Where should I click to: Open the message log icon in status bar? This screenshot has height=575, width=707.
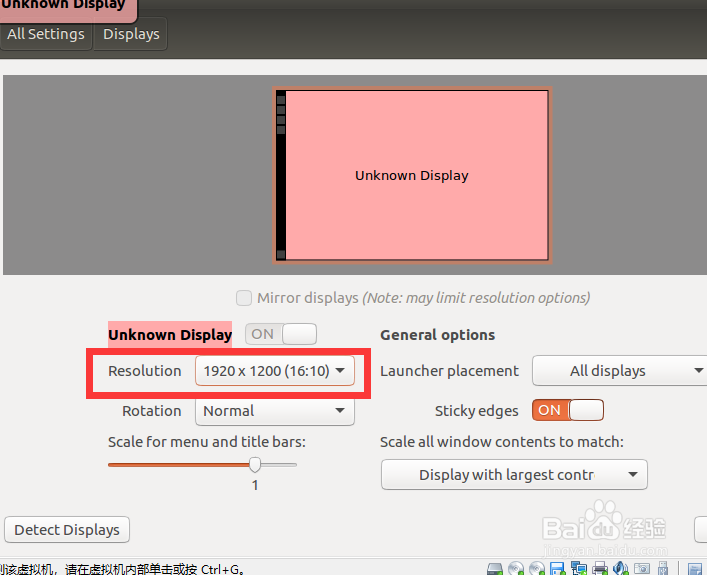(x=695, y=569)
